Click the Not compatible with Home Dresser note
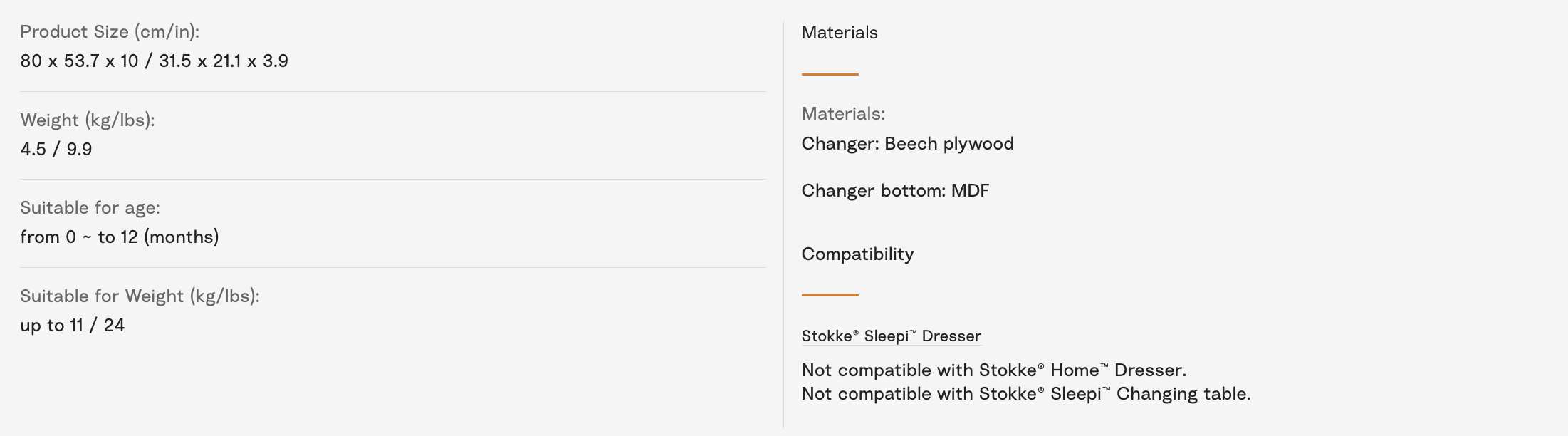The image size is (1568, 436). [x=993, y=370]
